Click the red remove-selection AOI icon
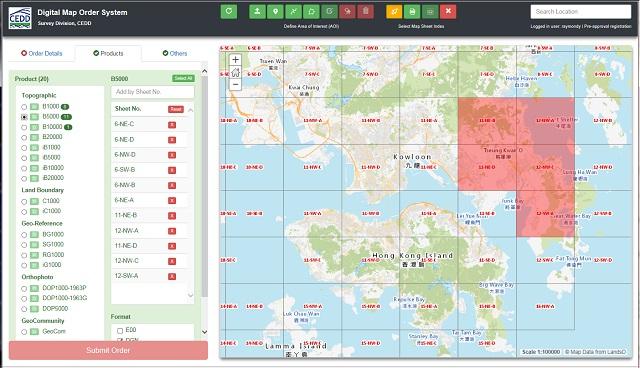Image resolution: width=640 pixels, height=368 pixels. click(347, 11)
